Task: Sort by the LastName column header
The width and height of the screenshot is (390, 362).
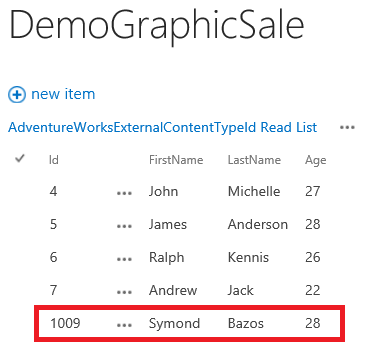Action: [x=254, y=160]
